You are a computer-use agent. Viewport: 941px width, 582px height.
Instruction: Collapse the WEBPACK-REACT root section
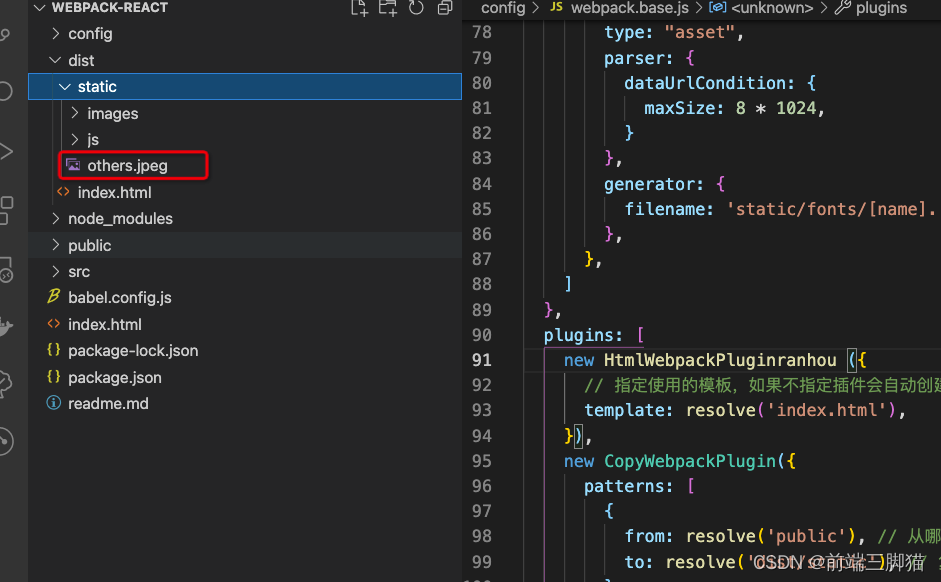40,8
